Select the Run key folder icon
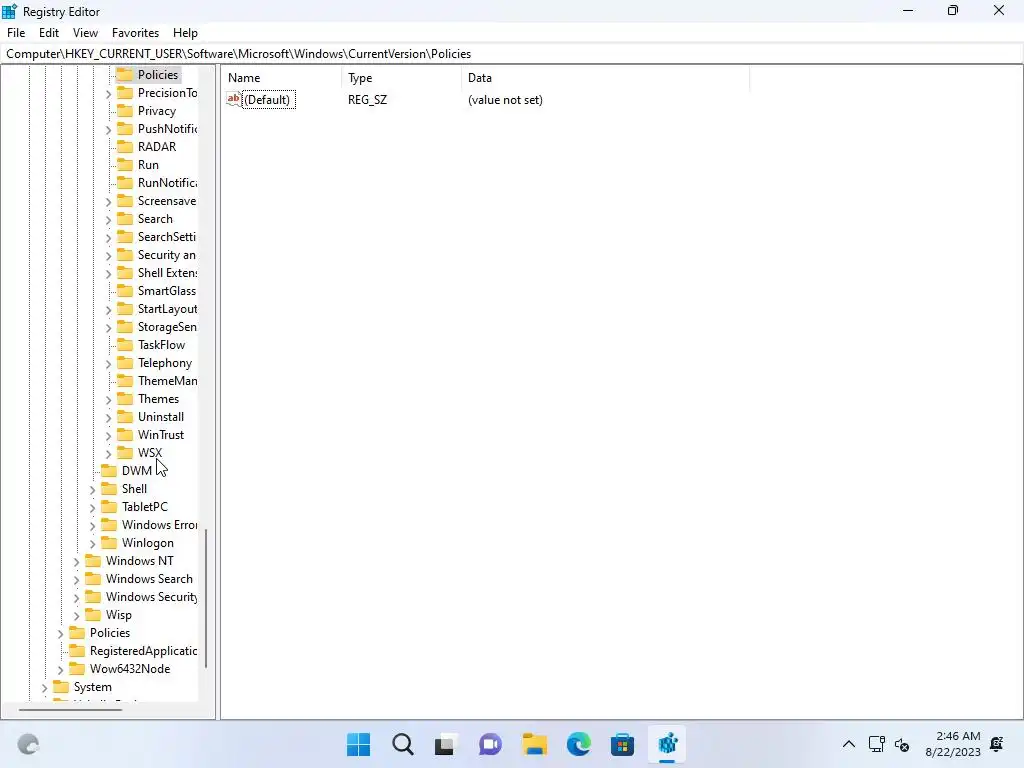The width and height of the screenshot is (1024, 768). pos(125,165)
